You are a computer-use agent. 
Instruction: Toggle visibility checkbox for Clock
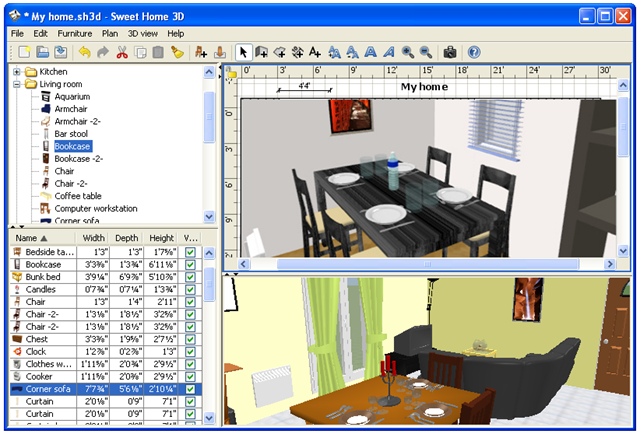[x=190, y=352]
